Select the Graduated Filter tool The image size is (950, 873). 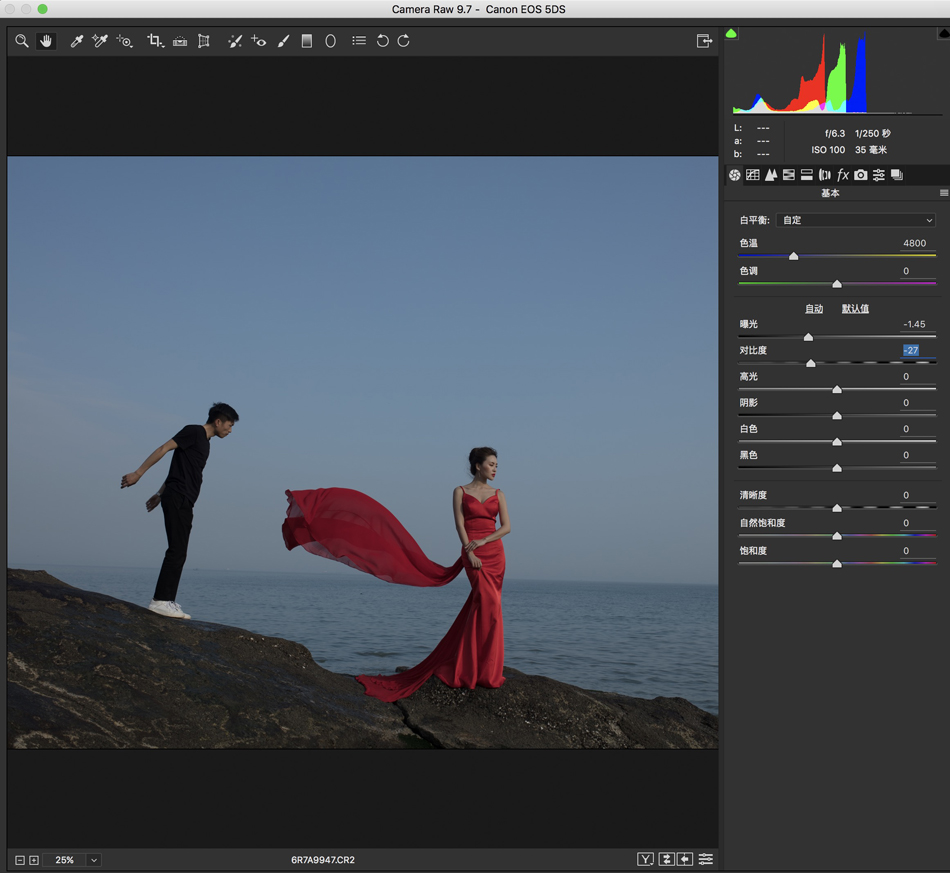pos(307,41)
